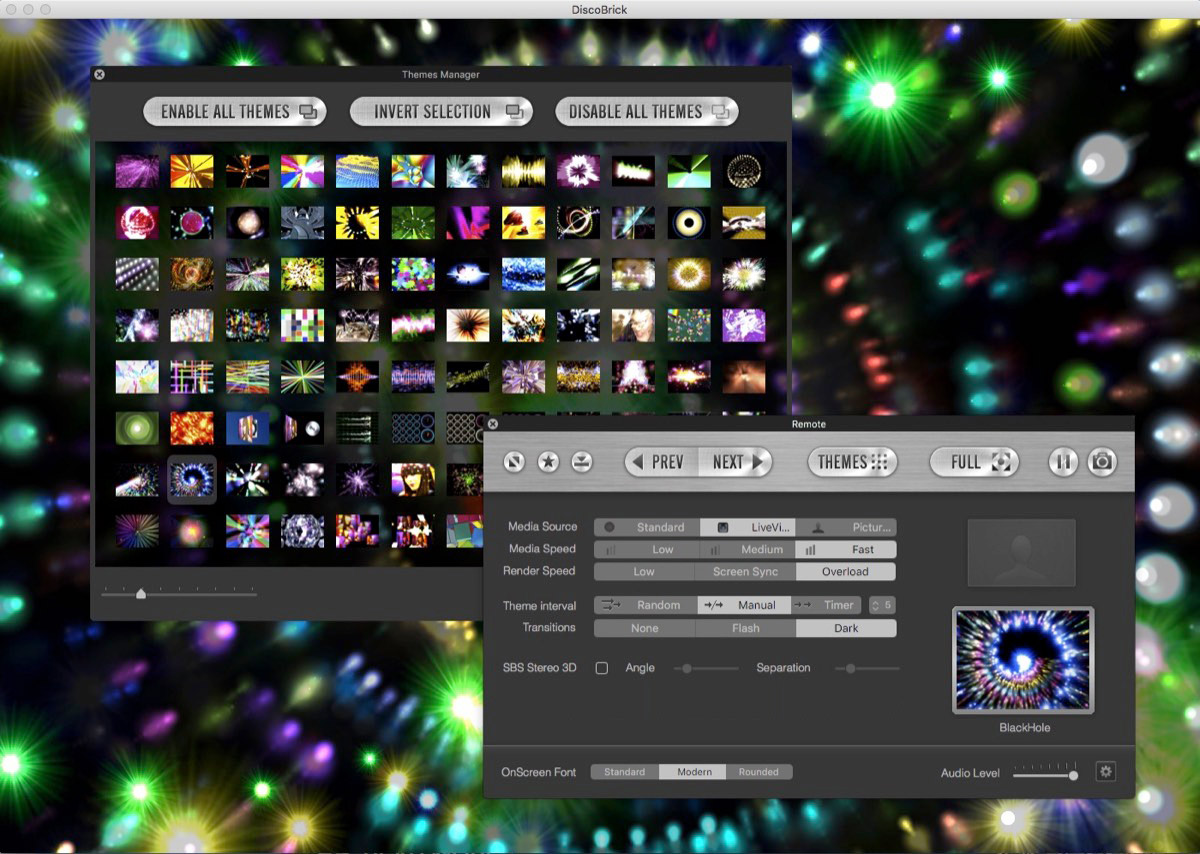Click the thumbnail size slider in Themes Manager
The image size is (1200, 854).
pyautogui.click(x=179, y=593)
